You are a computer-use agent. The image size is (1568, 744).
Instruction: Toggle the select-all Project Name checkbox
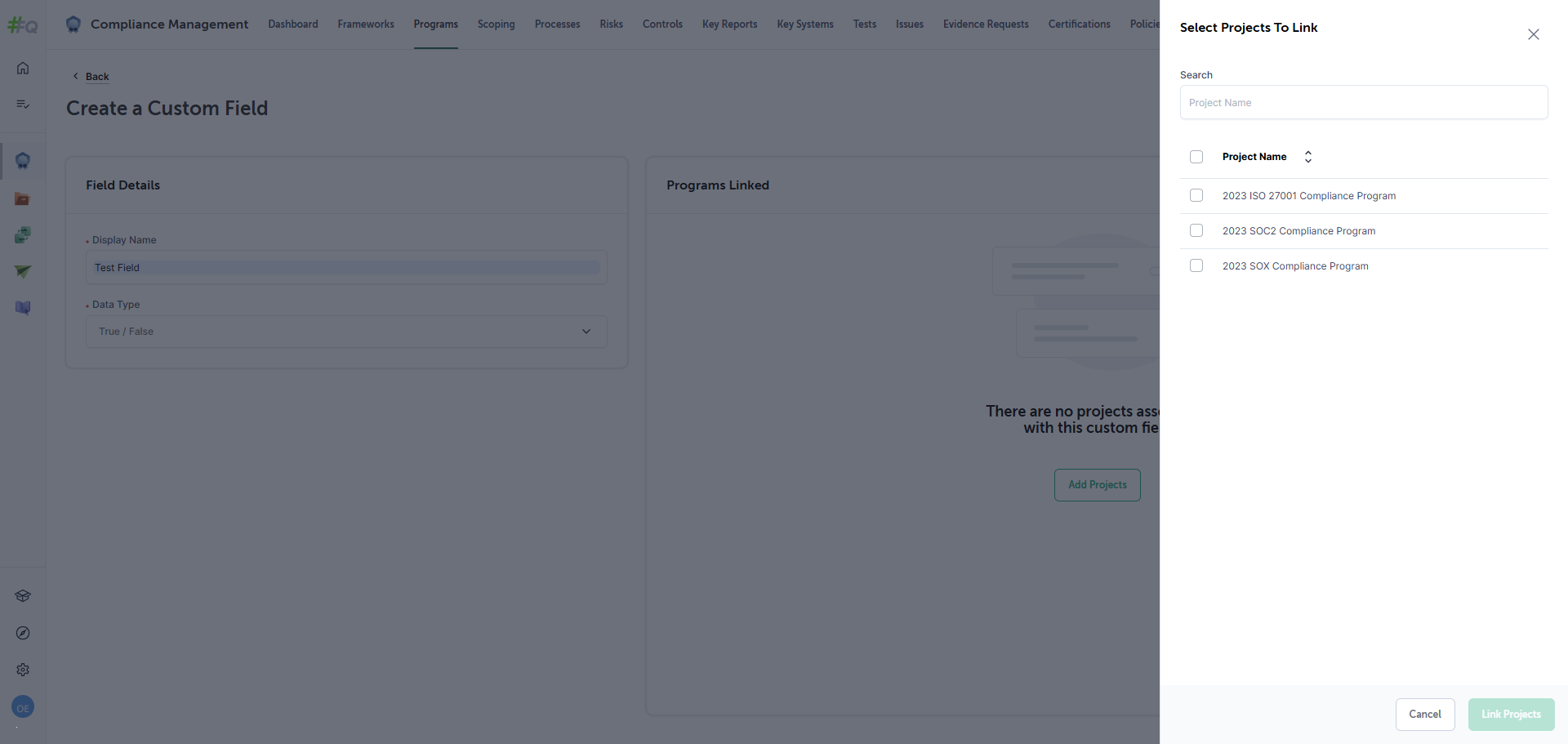[1196, 157]
